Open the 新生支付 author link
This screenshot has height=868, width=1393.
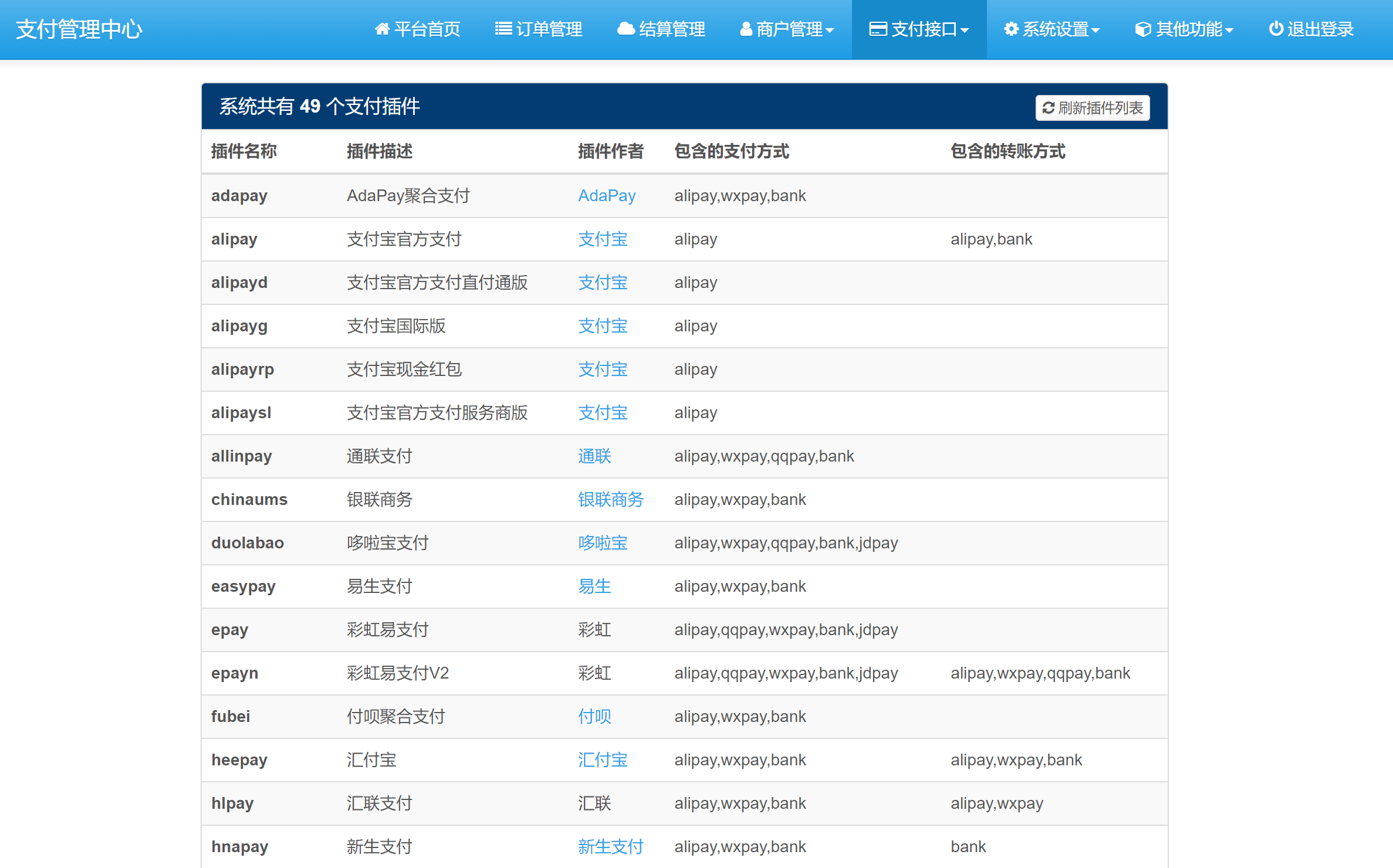point(611,846)
